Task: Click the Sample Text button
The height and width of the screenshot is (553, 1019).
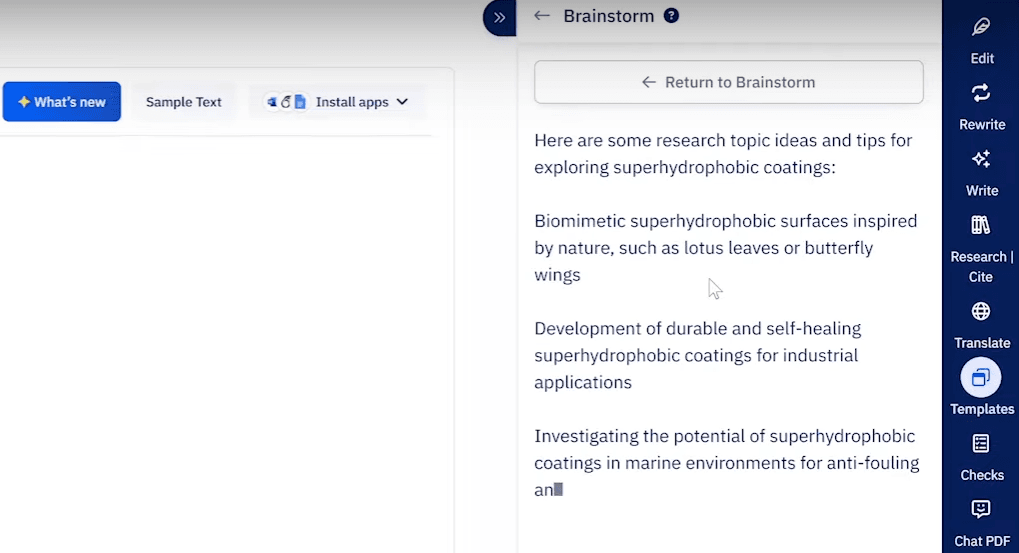Action: [x=183, y=102]
